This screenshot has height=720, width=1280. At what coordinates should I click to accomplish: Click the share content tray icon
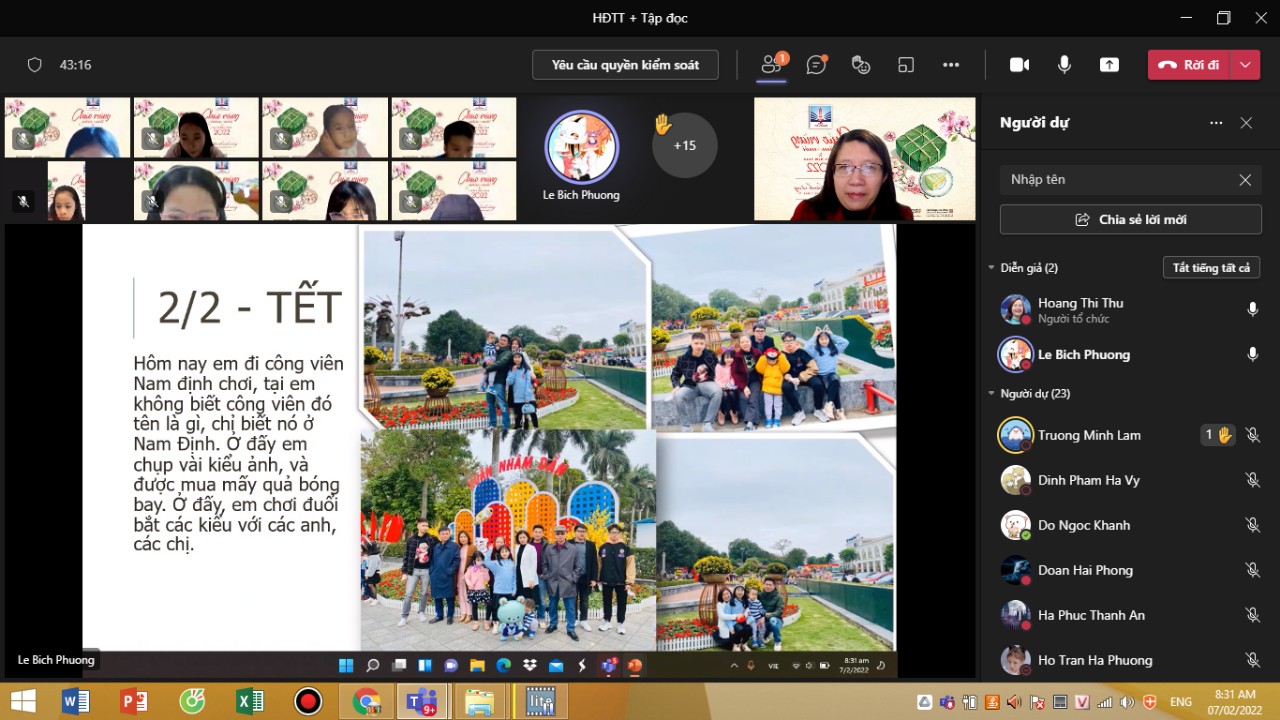1109,65
